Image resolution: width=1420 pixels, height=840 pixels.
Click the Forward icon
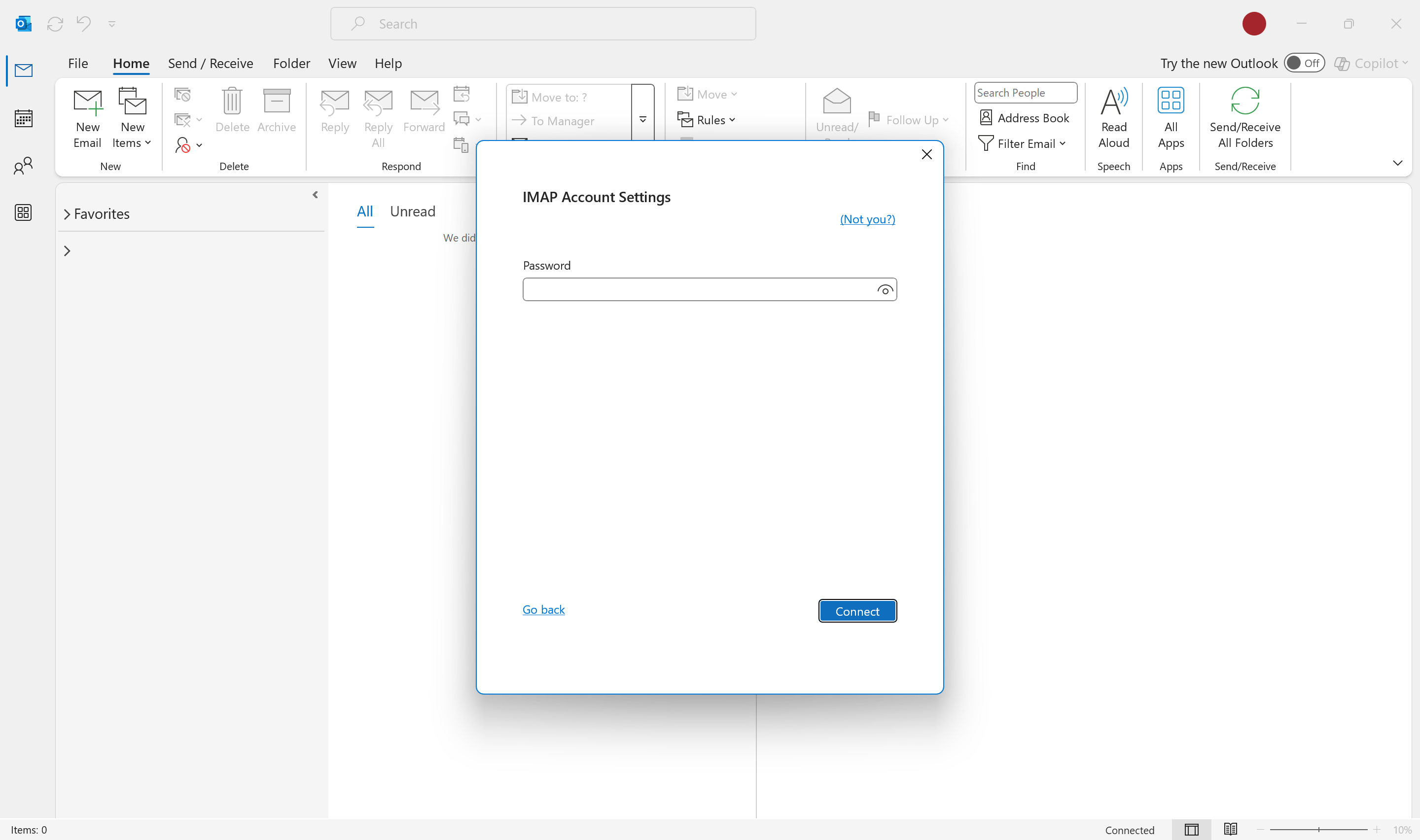[x=424, y=111]
